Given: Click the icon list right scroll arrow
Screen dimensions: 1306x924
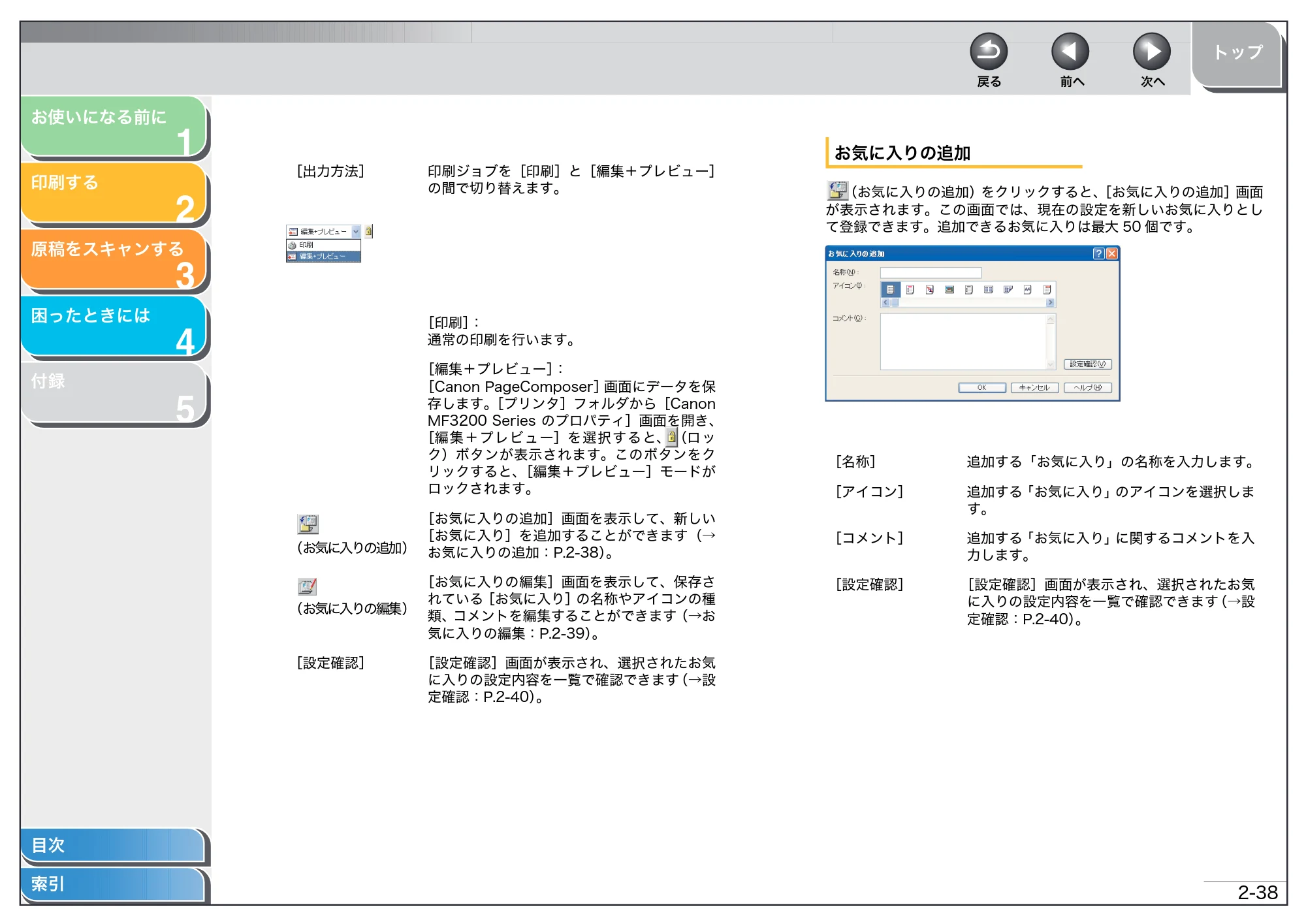Looking at the screenshot, I should (x=1051, y=303).
